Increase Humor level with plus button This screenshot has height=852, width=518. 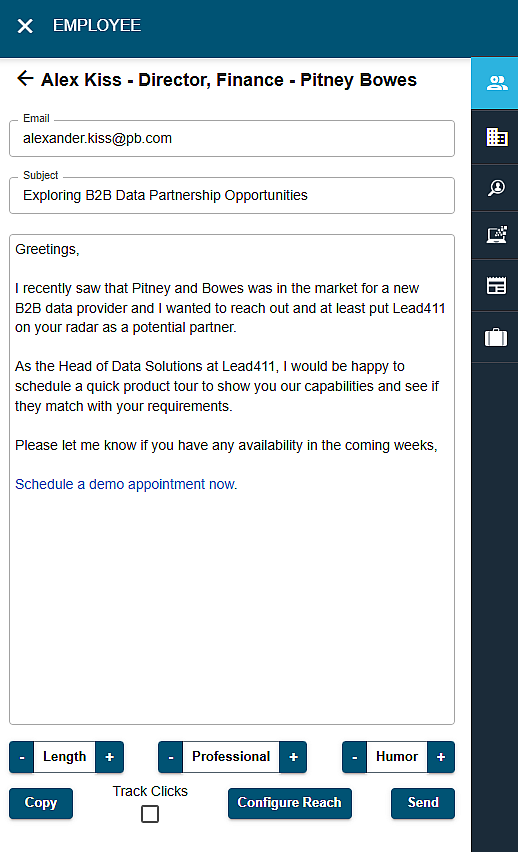pyautogui.click(x=441, y=757)
